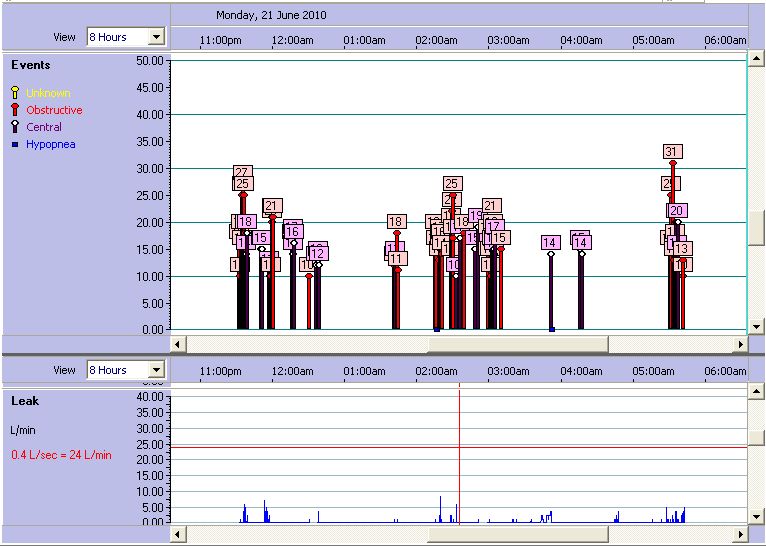
Task: Click Leak chart horizontal scroll left arrow
Action: [177, 534]
